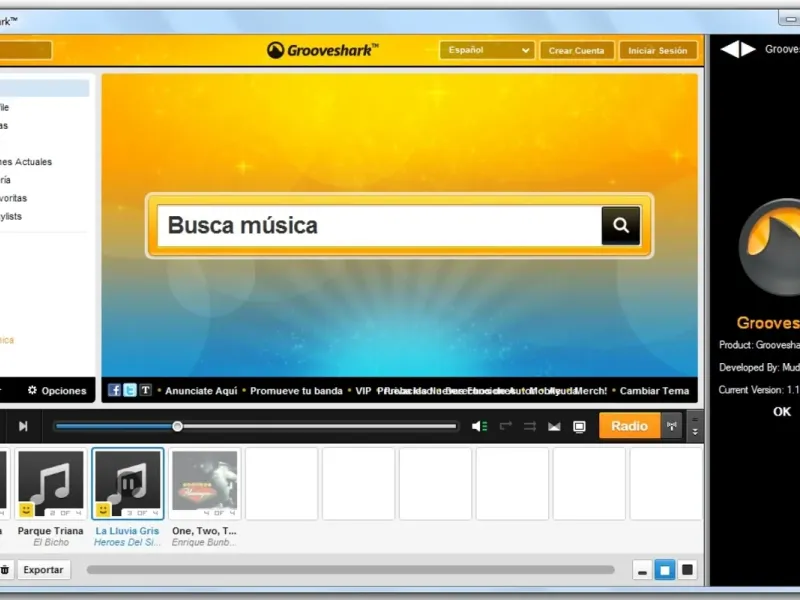Click smiley icon on La Lluvia Gris
Screen dimensions: 800x600
coord(103,509)
